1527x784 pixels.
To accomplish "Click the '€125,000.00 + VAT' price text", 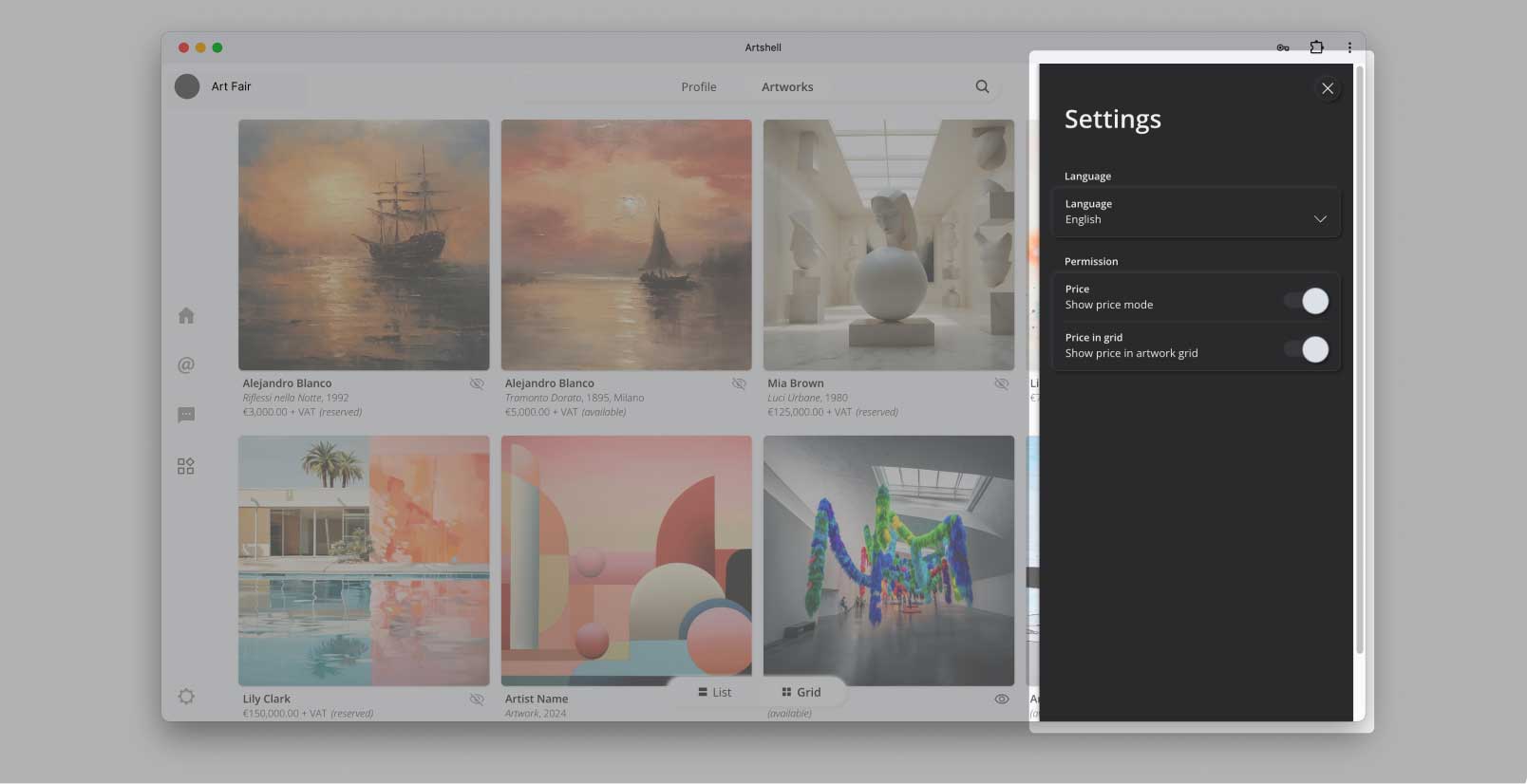I will click(x=810, y=412).
